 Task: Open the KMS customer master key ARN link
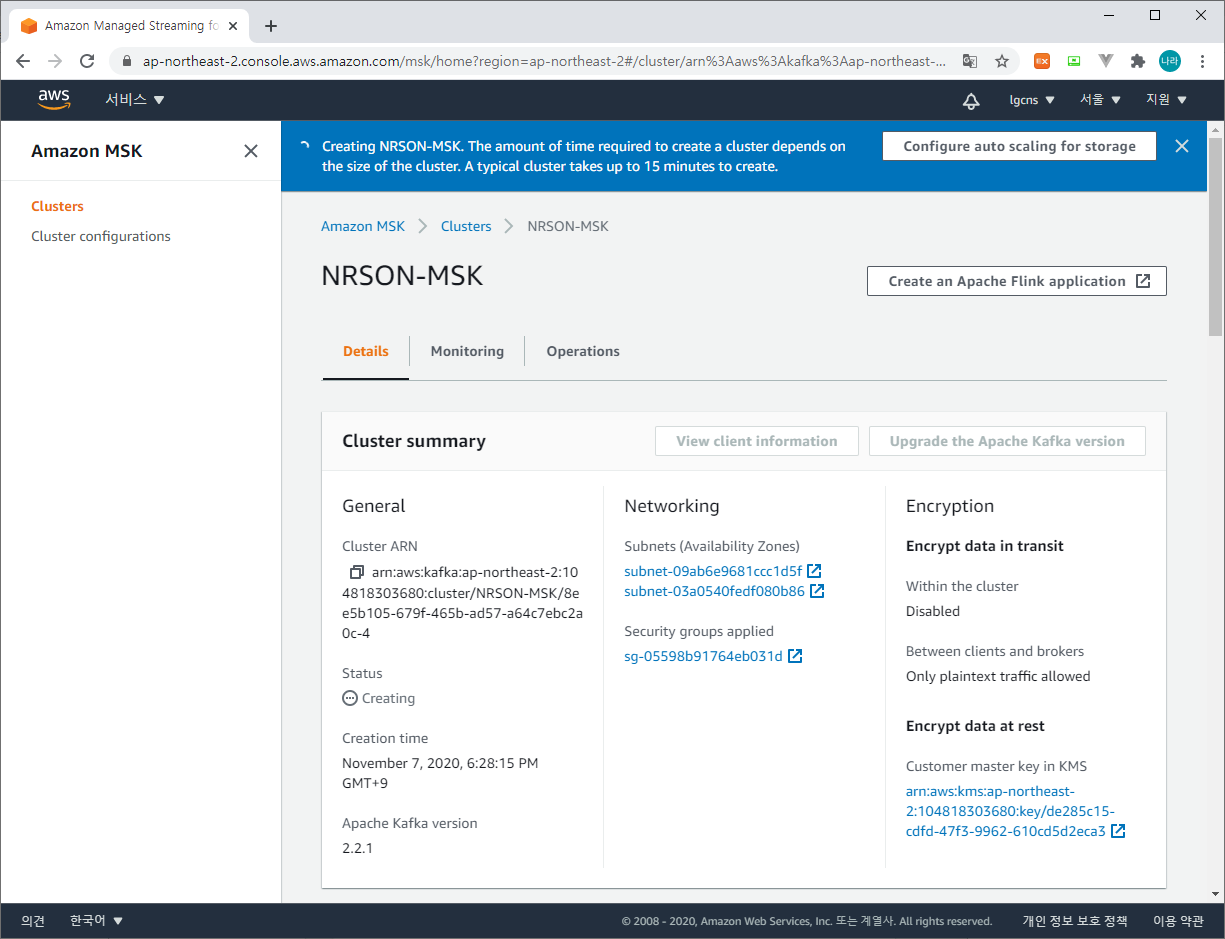pyautogui.click(x=1008, y=811)
